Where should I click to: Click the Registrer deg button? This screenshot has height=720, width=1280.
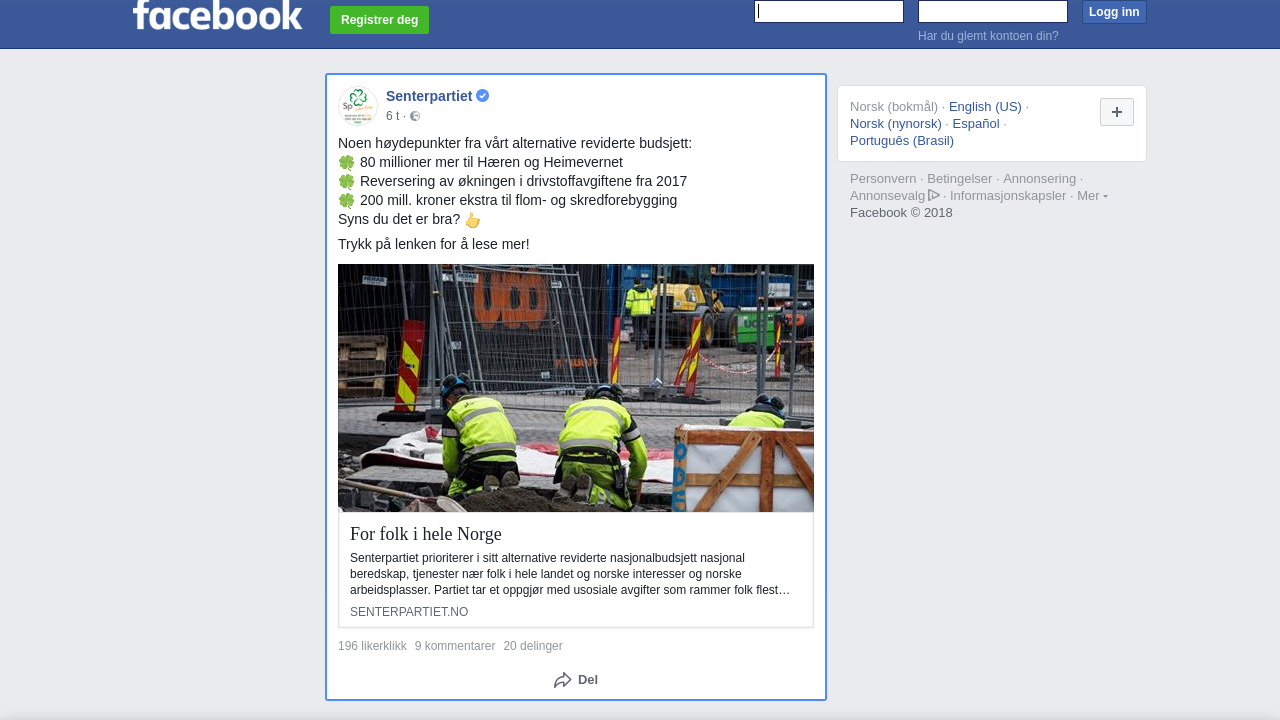(379, 20)
